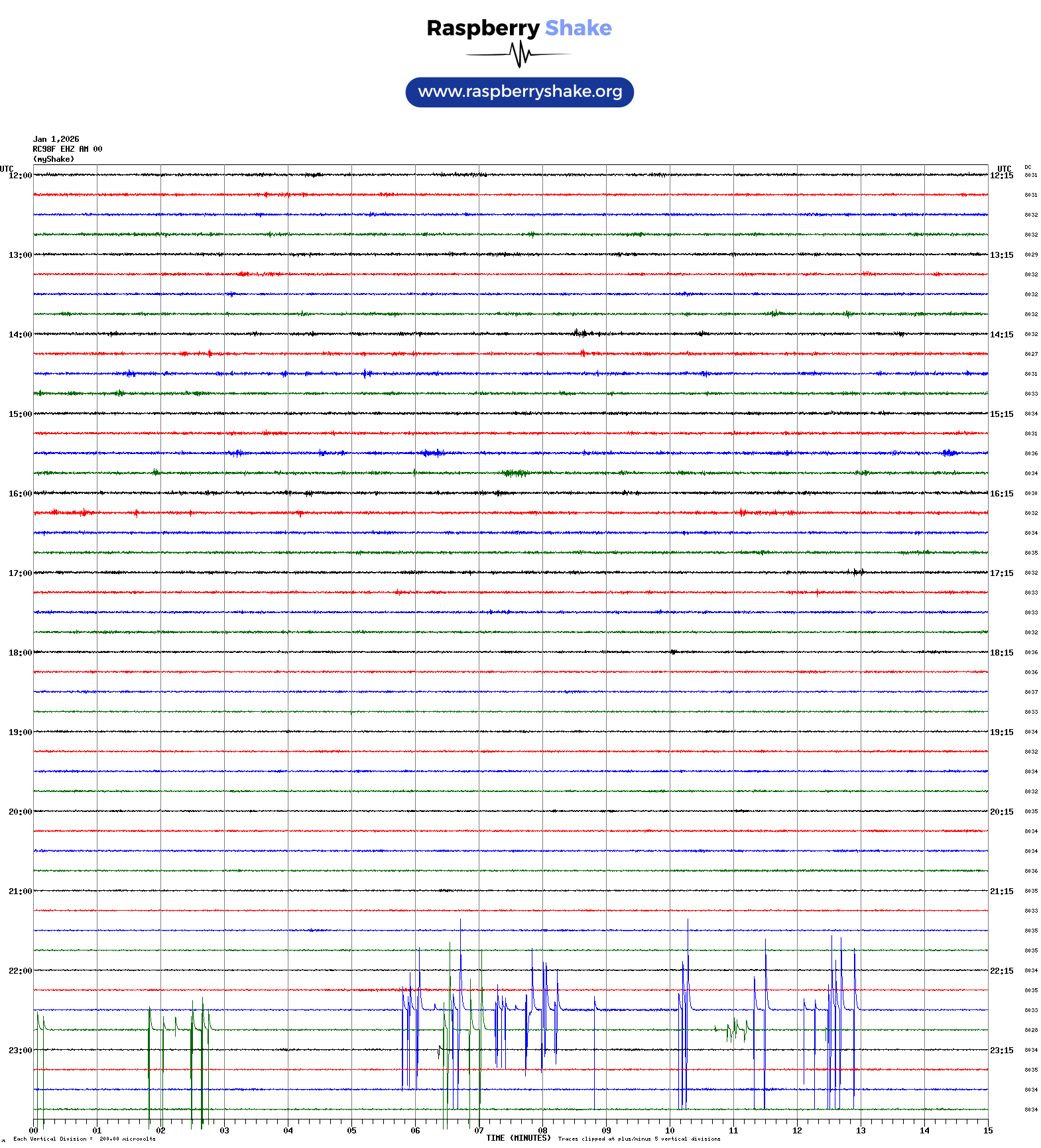Click the 23:15 time label on right axis
1041x1148 pixels.
coord(1001,1051)
